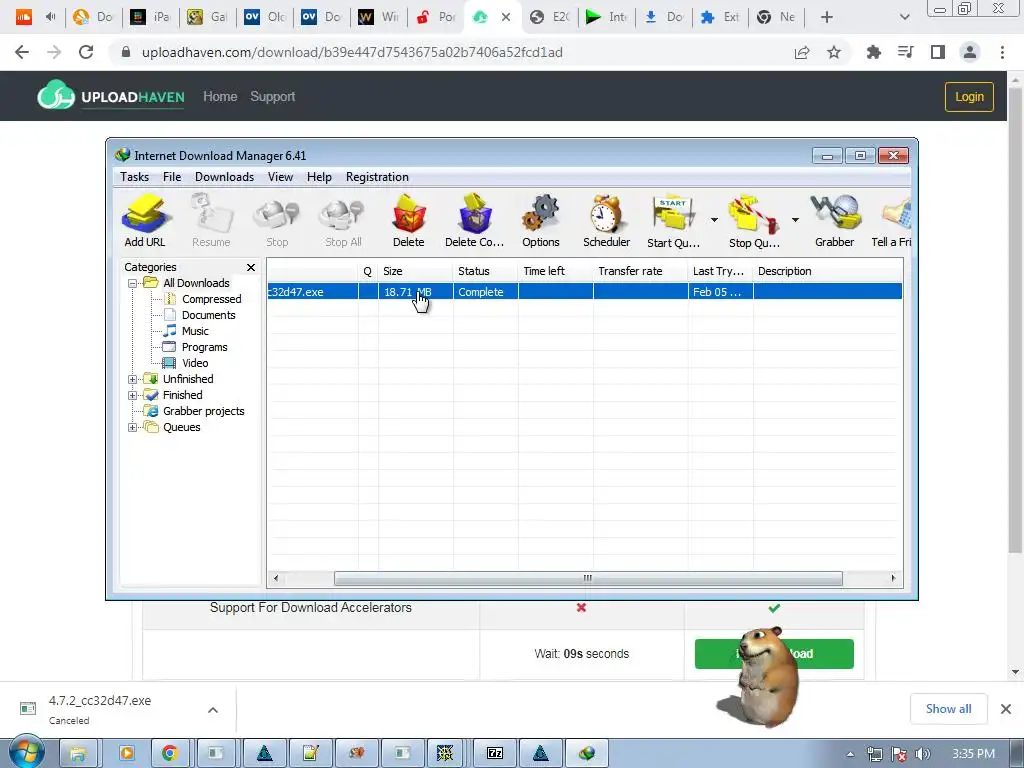Open the View menu in IDM
Viewport: 1024px width, 768px height.
click(x=280, y=177)
